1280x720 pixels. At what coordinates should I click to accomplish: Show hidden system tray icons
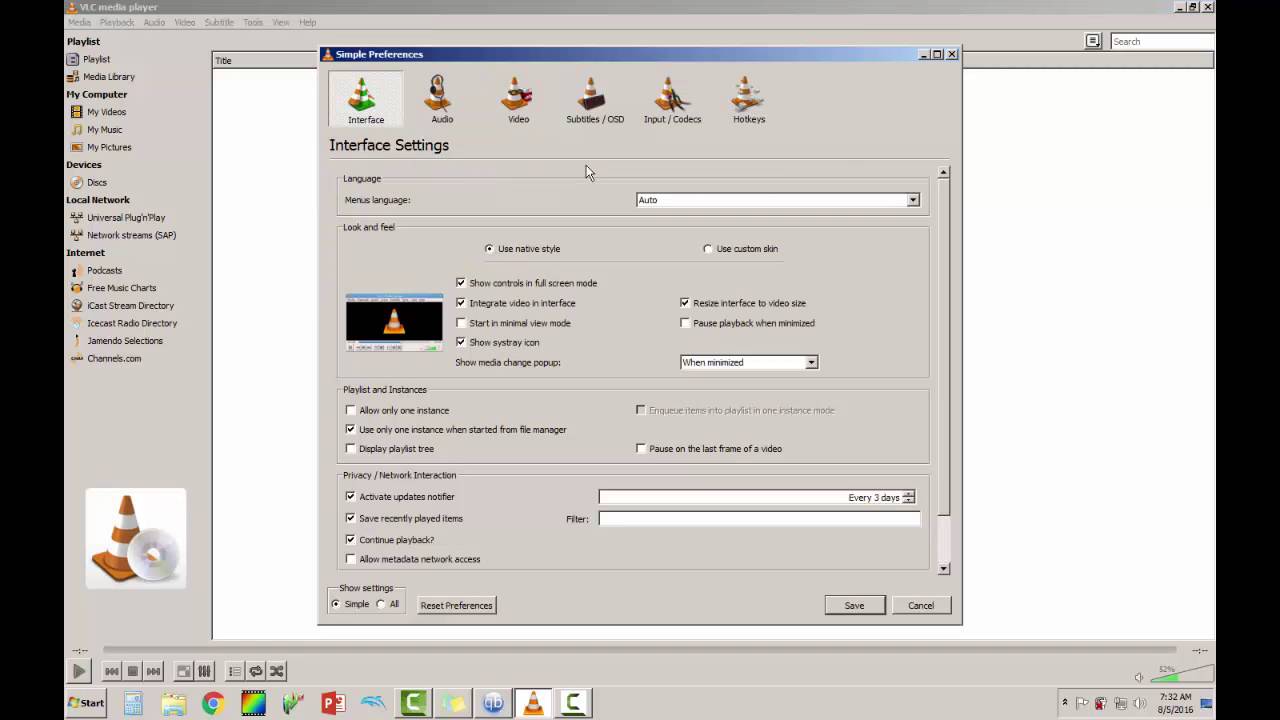click(1064, 703)
